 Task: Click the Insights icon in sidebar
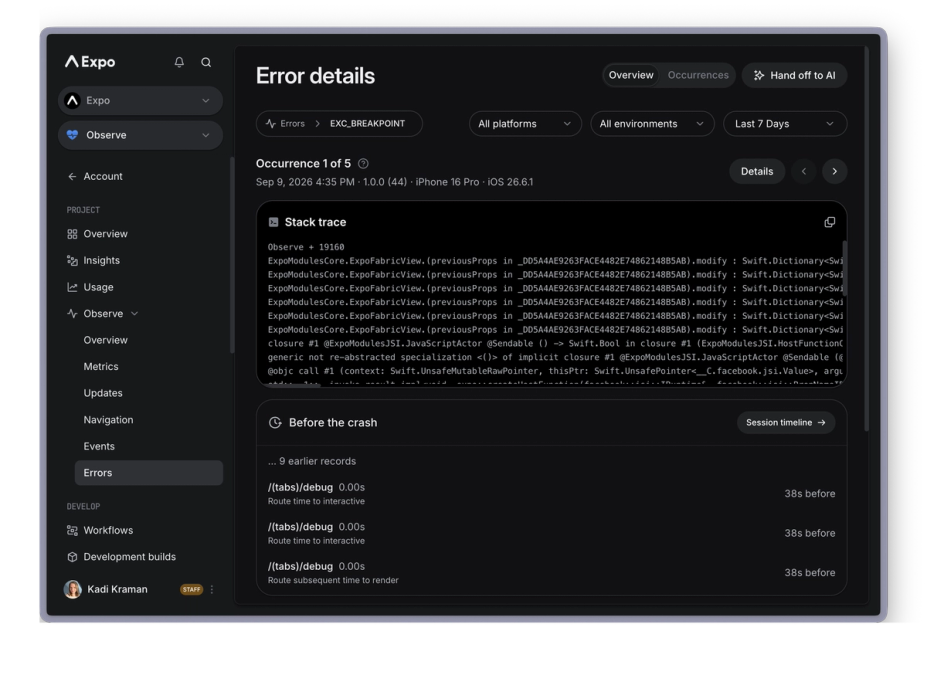coord(72,261)
